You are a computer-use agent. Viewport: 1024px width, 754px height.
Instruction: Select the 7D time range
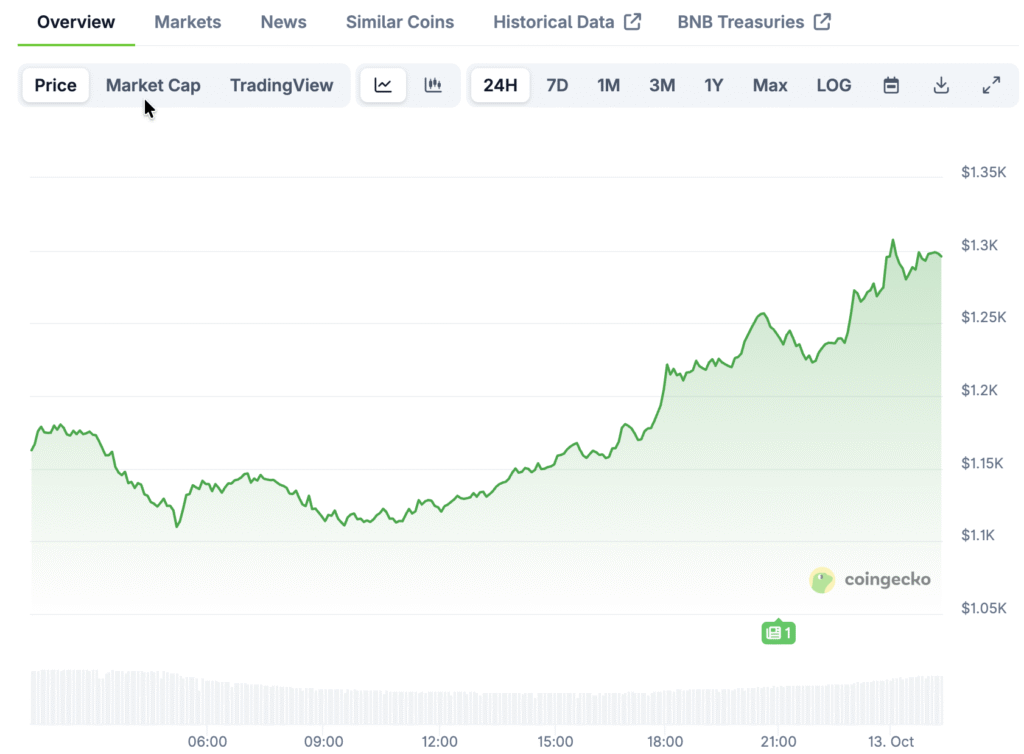557,85
